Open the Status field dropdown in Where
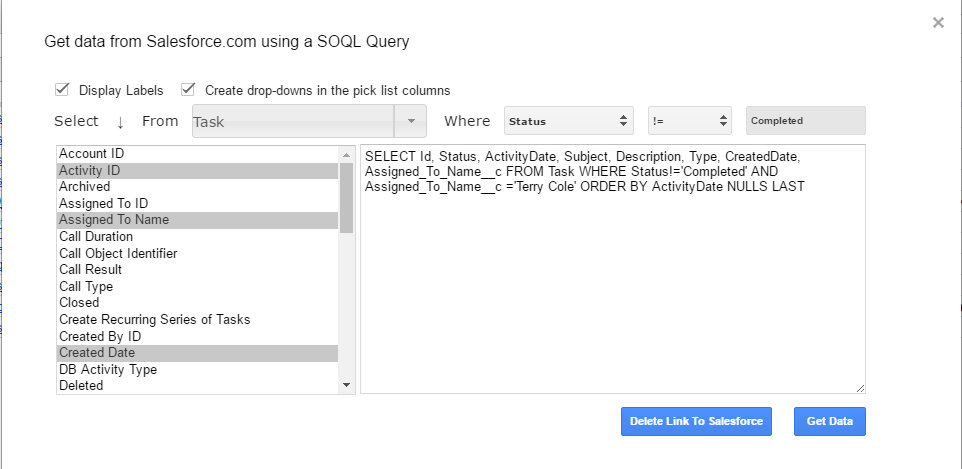Image resolution: width=962 pixels, height=469 pixels. [x=569, y=121]
